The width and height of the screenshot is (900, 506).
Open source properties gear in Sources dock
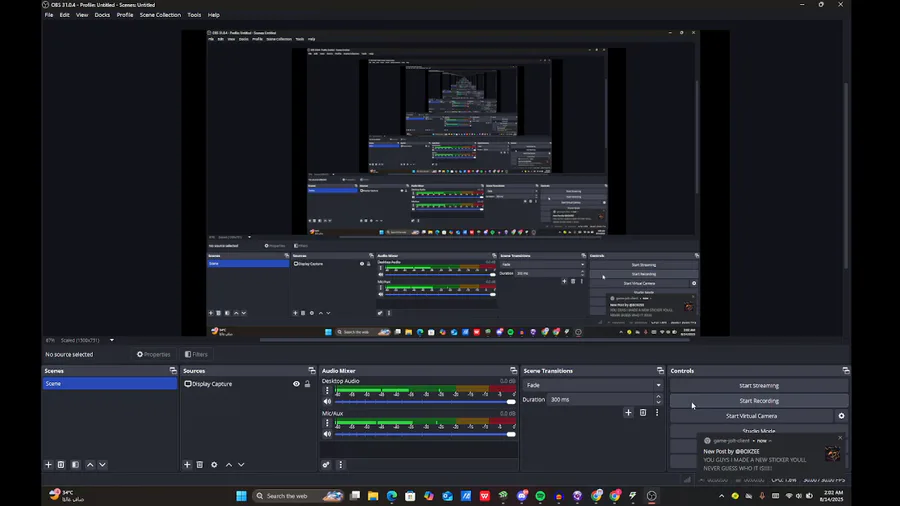pyautogui.click(x=214, y=465)
